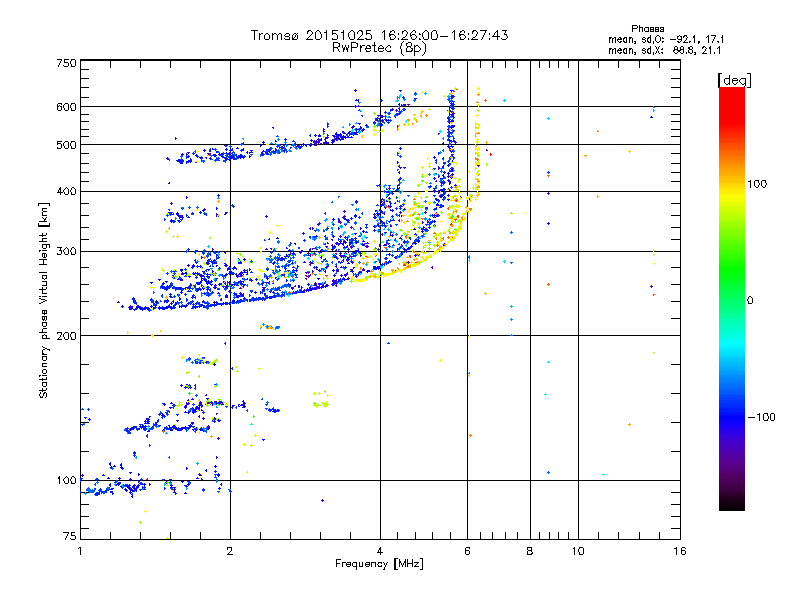Click the y-axis tick label '500'

67,145
